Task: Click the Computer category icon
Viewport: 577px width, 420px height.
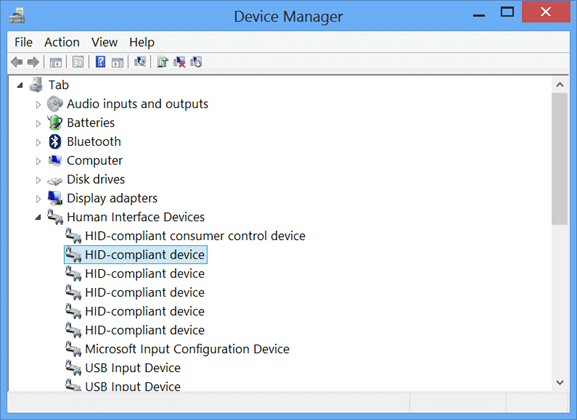Action: (55, 160)
